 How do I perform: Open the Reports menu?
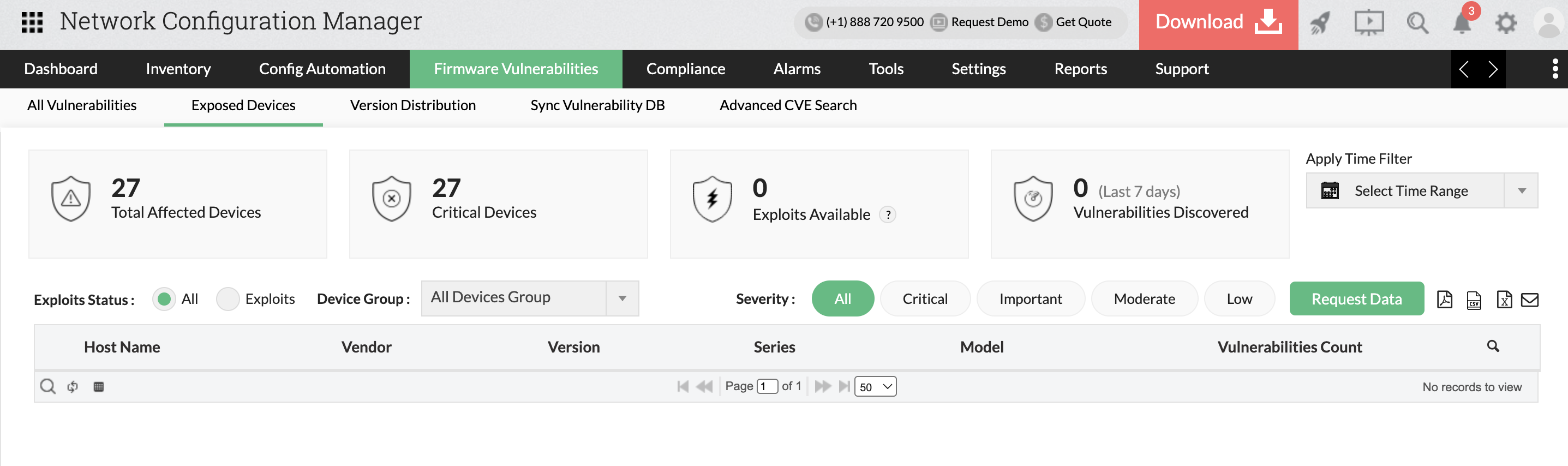tap(1080, 69)
